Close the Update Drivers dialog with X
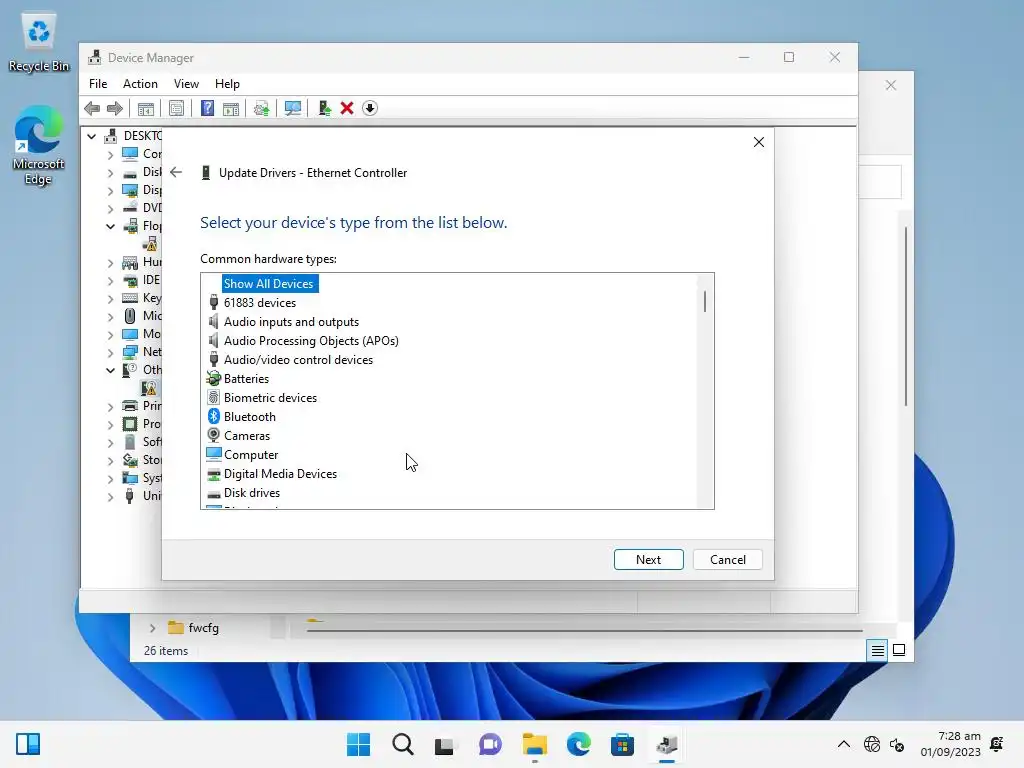Screen dimensions: 1024x768 pos(758,142)
